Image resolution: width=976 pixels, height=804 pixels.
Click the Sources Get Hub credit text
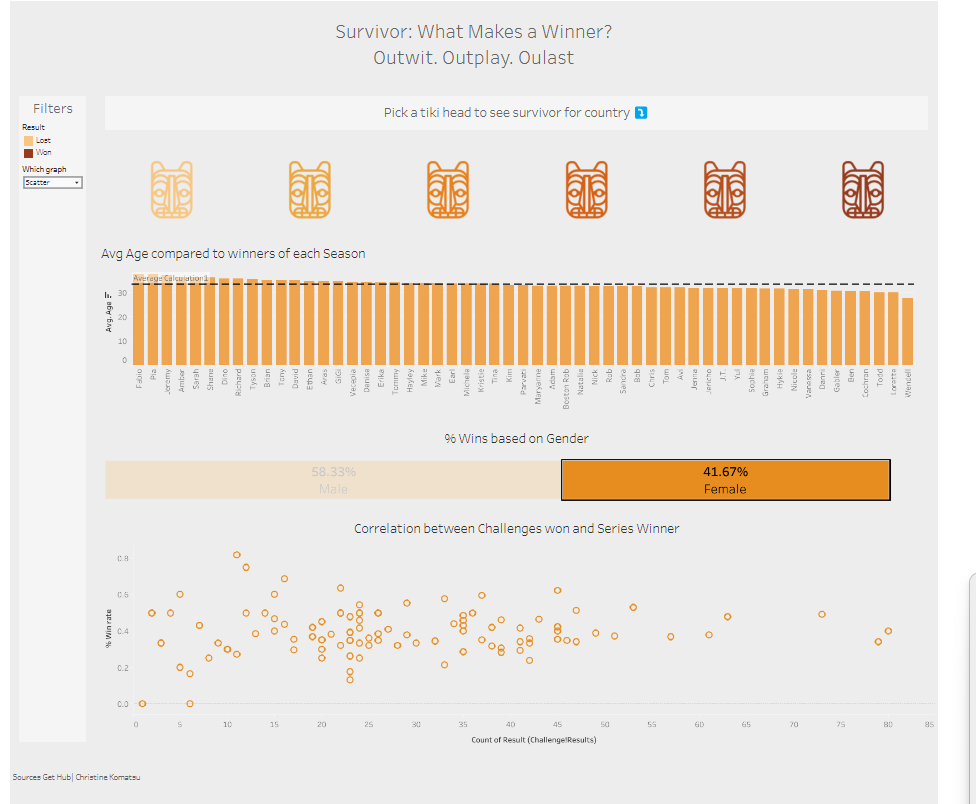pos(77,777)
